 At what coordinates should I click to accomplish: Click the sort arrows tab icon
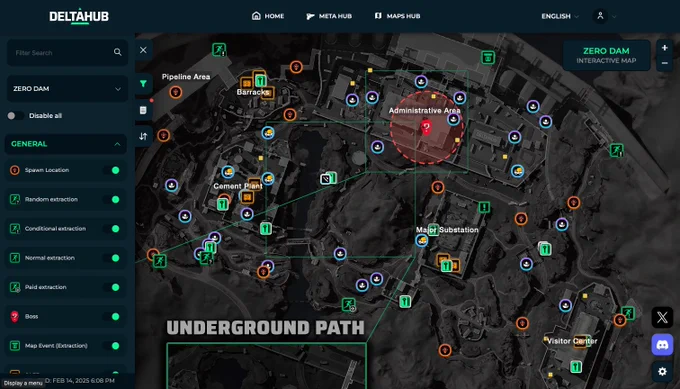(x=143, y=136)
